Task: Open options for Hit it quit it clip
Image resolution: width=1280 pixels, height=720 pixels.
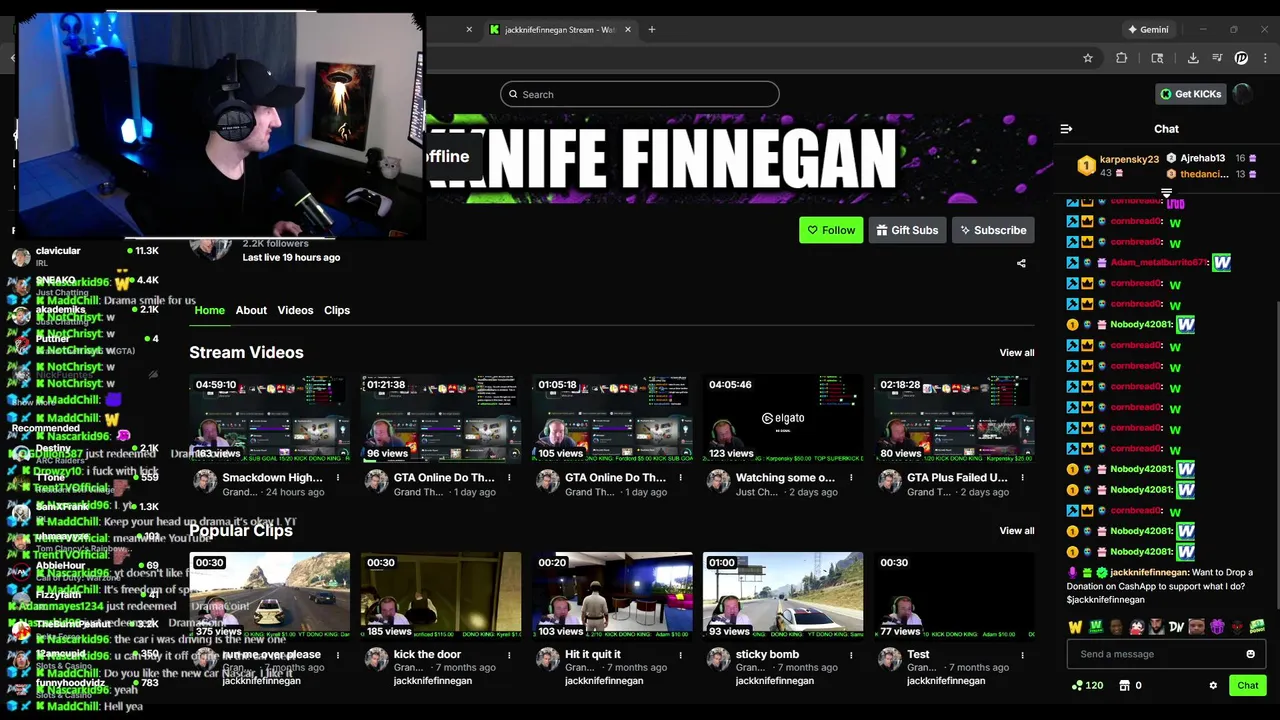Action: click(x=680, y=655)
